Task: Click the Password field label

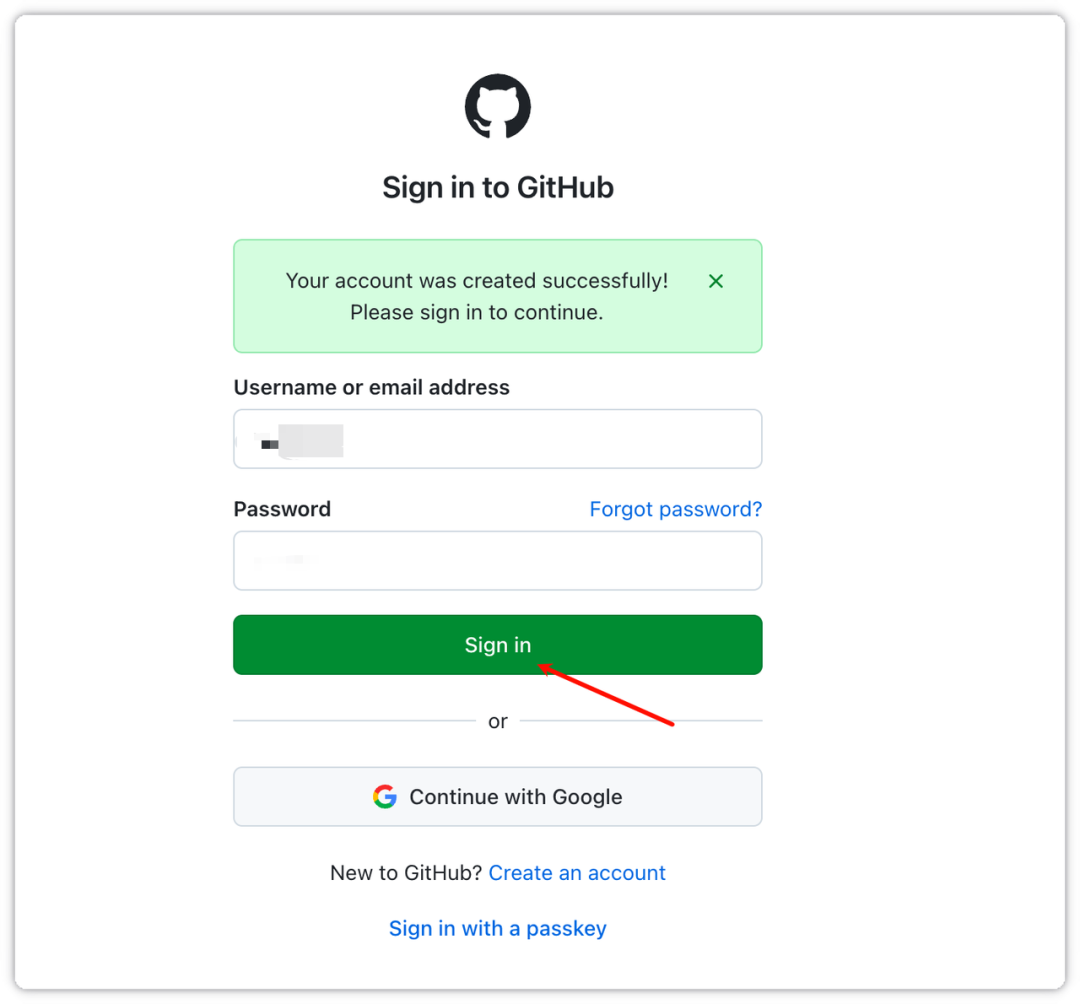Action: tap(282, 509)
